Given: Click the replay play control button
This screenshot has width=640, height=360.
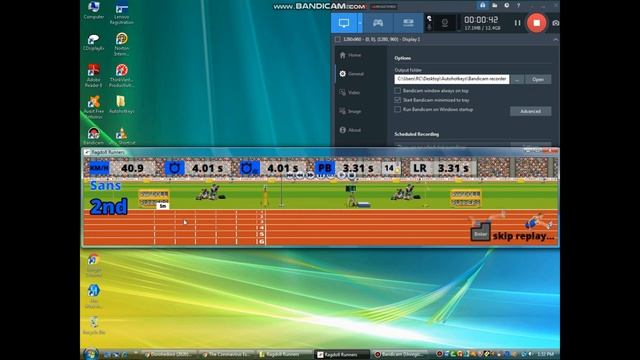Looking at the screenshot, I should click(x=341, y=176).
